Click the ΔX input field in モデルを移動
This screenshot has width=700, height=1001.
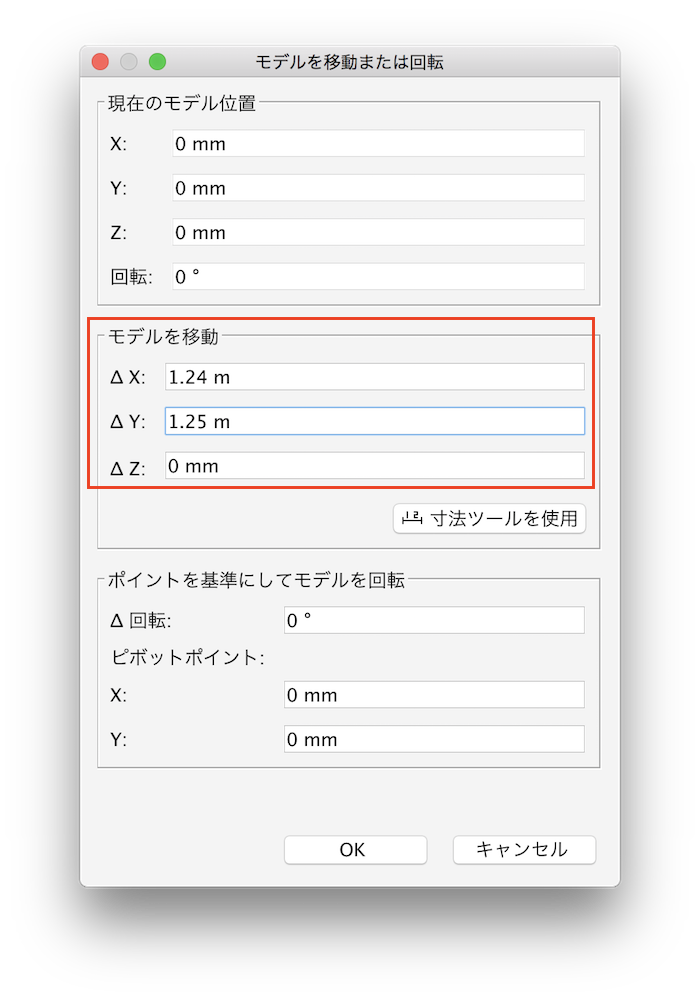375,377
